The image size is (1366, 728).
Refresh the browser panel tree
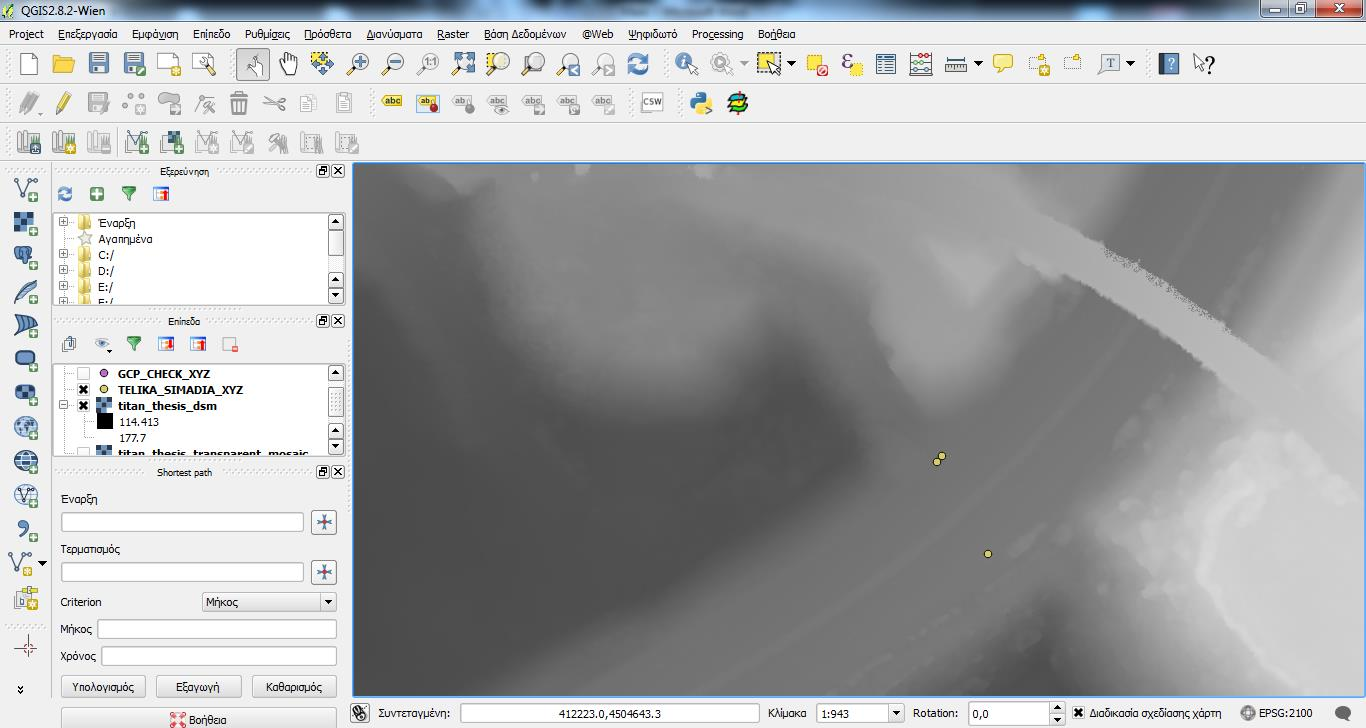(x=65, y=194)
